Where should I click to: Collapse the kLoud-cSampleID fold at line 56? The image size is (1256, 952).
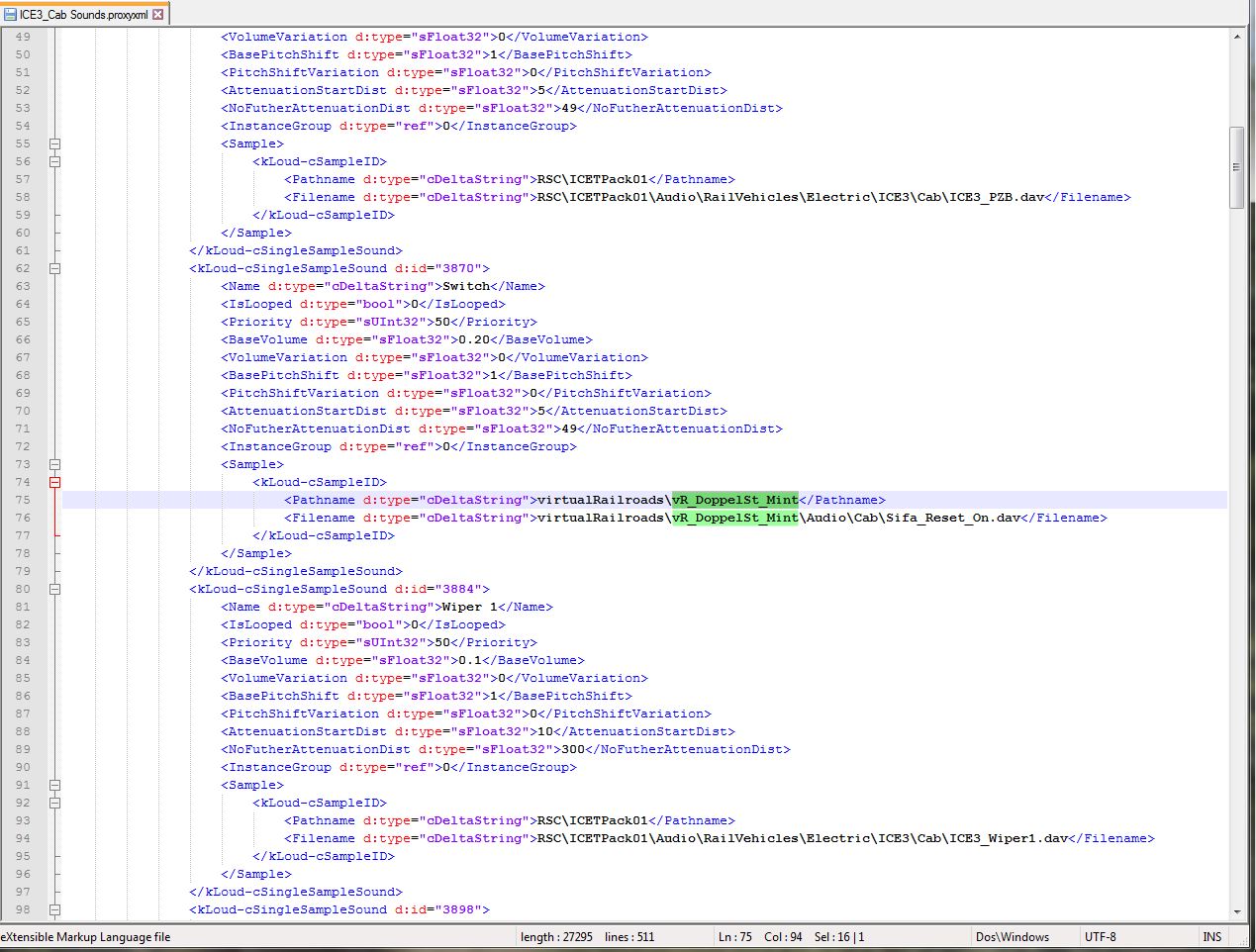coord(55,161)
